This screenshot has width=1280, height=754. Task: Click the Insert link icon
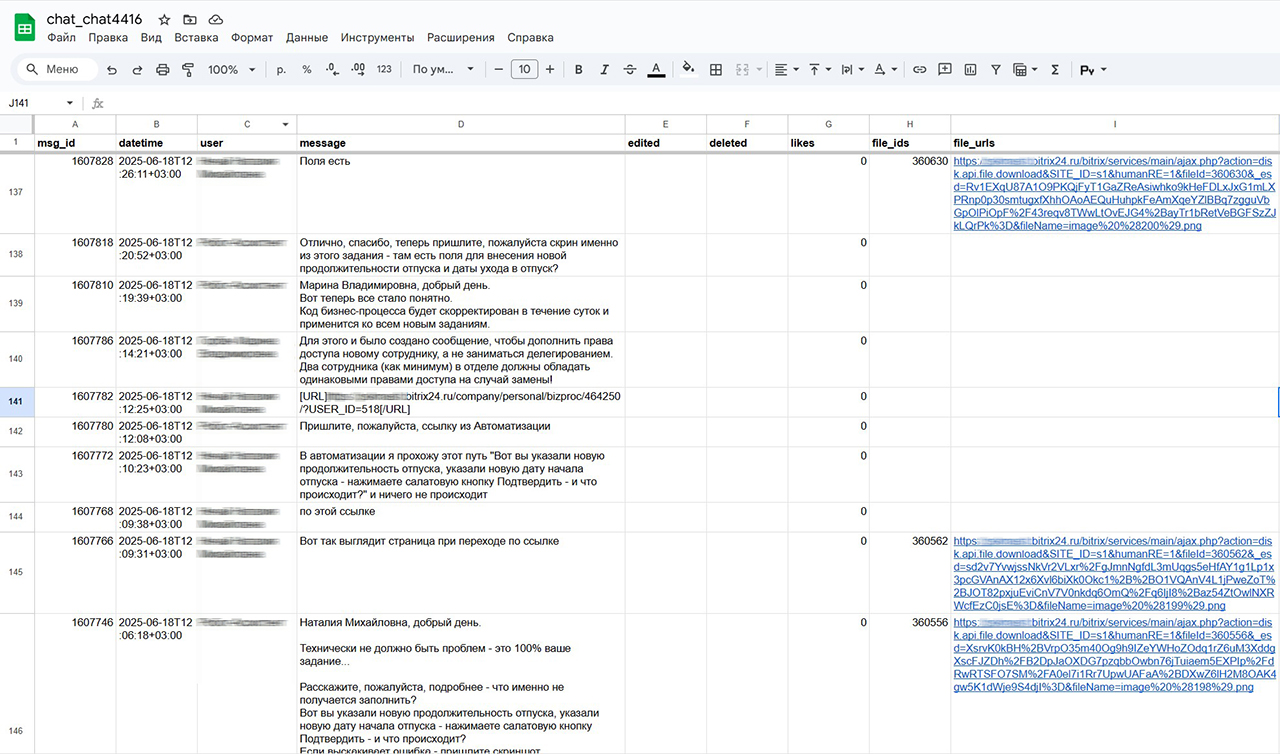[x=920, y=70]
